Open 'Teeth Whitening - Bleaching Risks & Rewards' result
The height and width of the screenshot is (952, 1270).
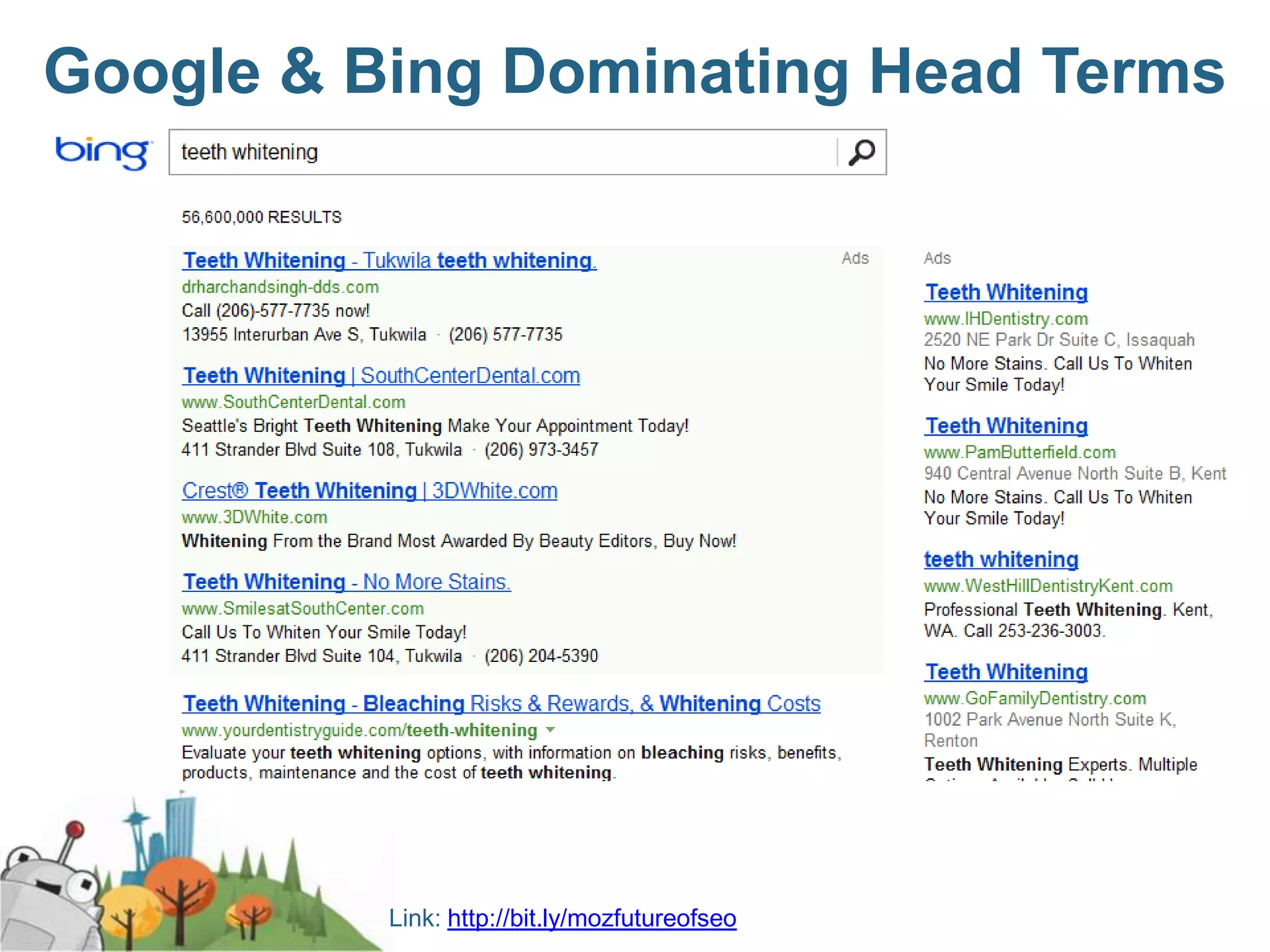502,703
